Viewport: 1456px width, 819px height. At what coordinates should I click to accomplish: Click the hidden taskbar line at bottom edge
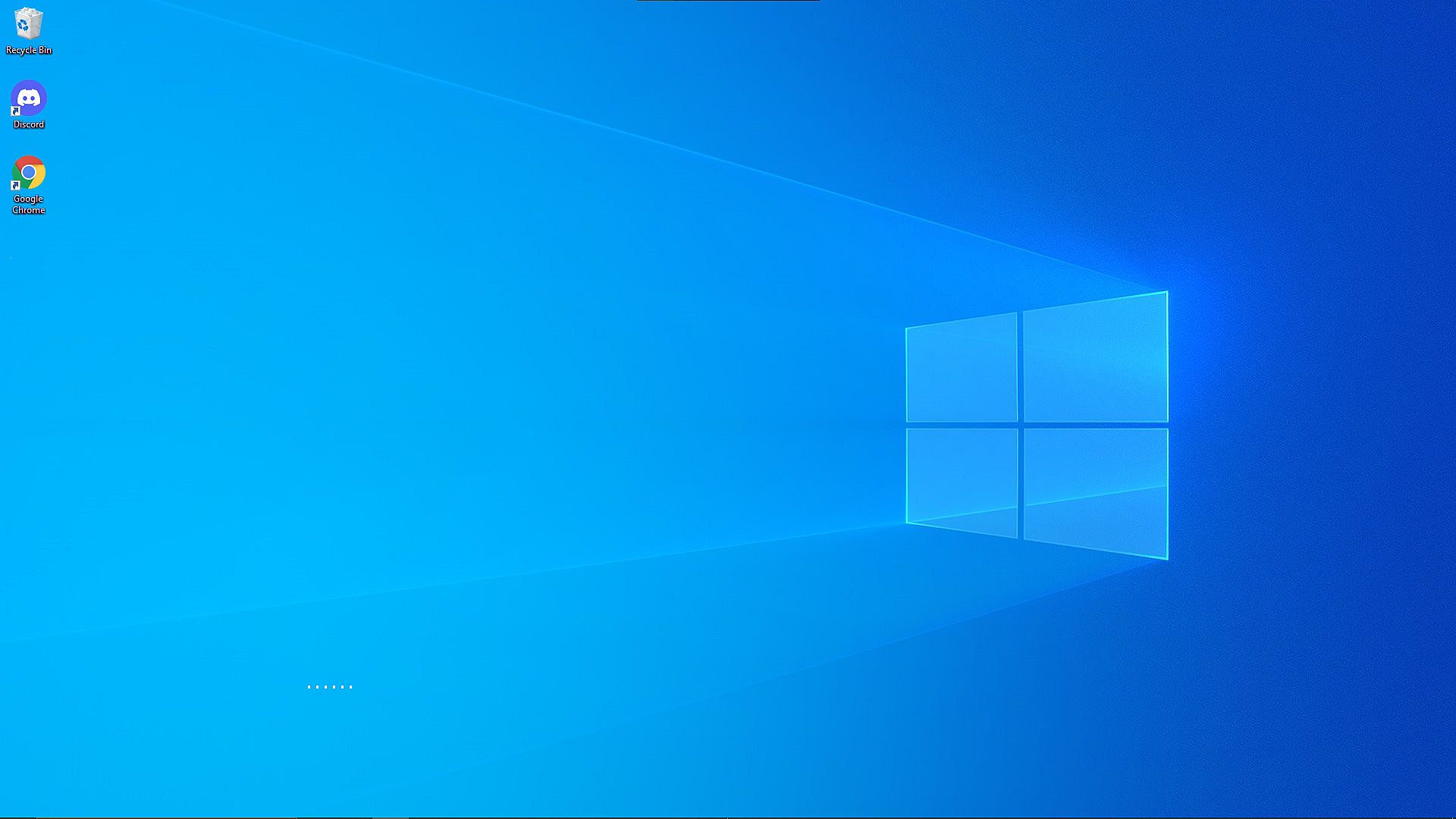pyautogui.click(x=728, y=817)
